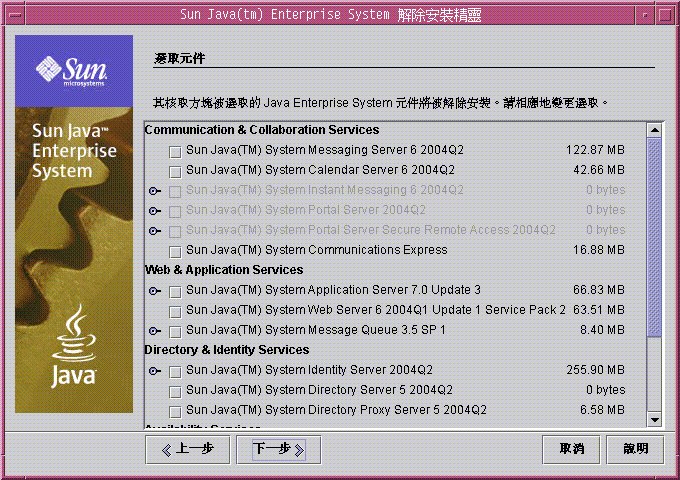The height and width of the screenshot is (480, 680).
Task: Check Application Server 7.0 Update 3 checkbox
Action: [175, 292]
